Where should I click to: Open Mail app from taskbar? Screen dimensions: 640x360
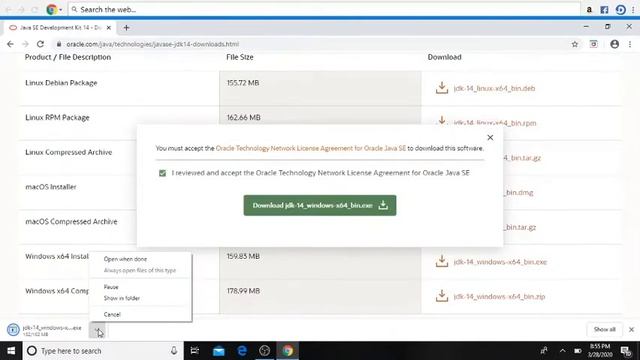[x=218, y=351]
